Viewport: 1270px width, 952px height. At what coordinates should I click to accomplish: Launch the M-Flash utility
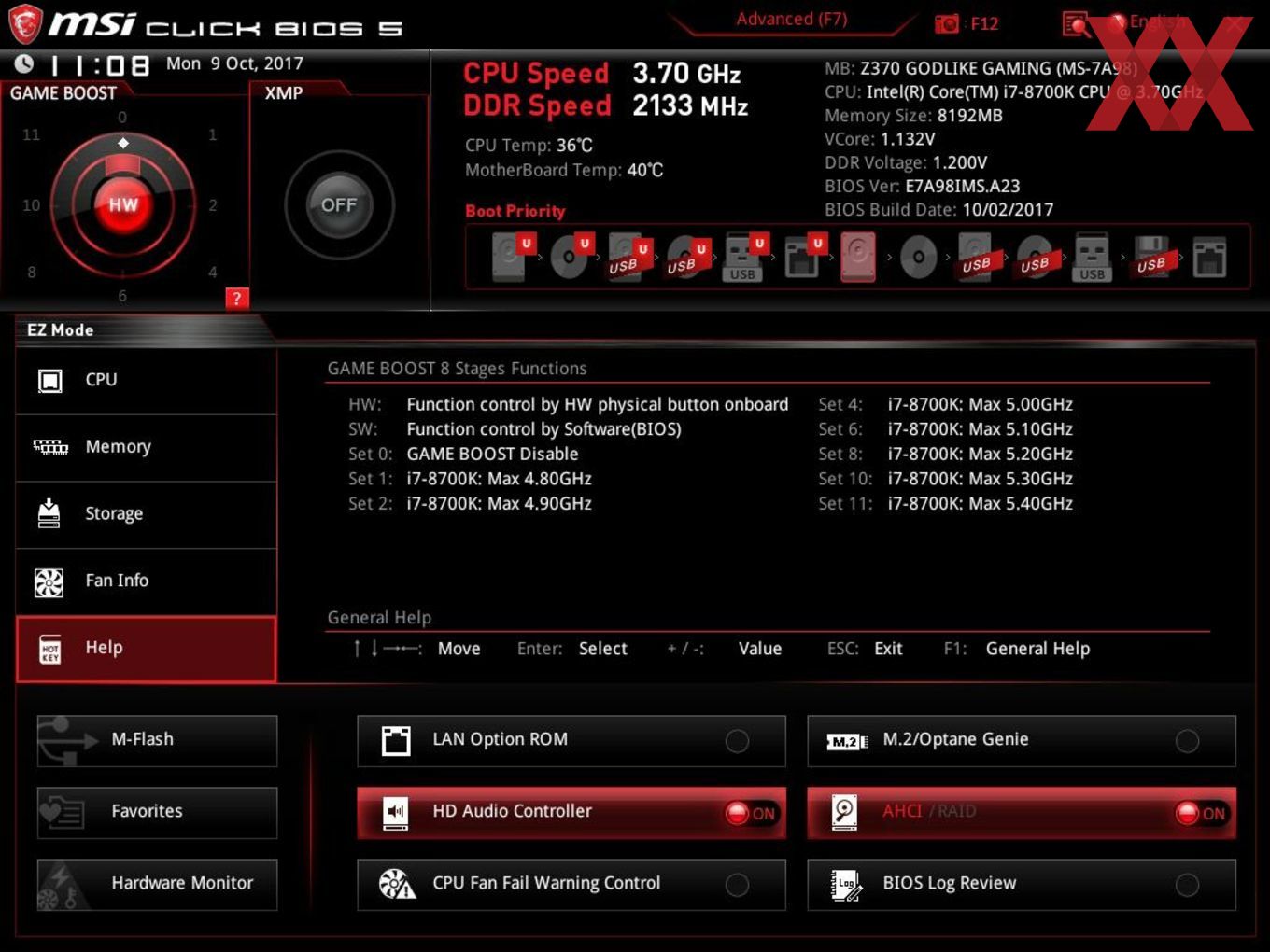pyautogui.click(x=157, y=740)
